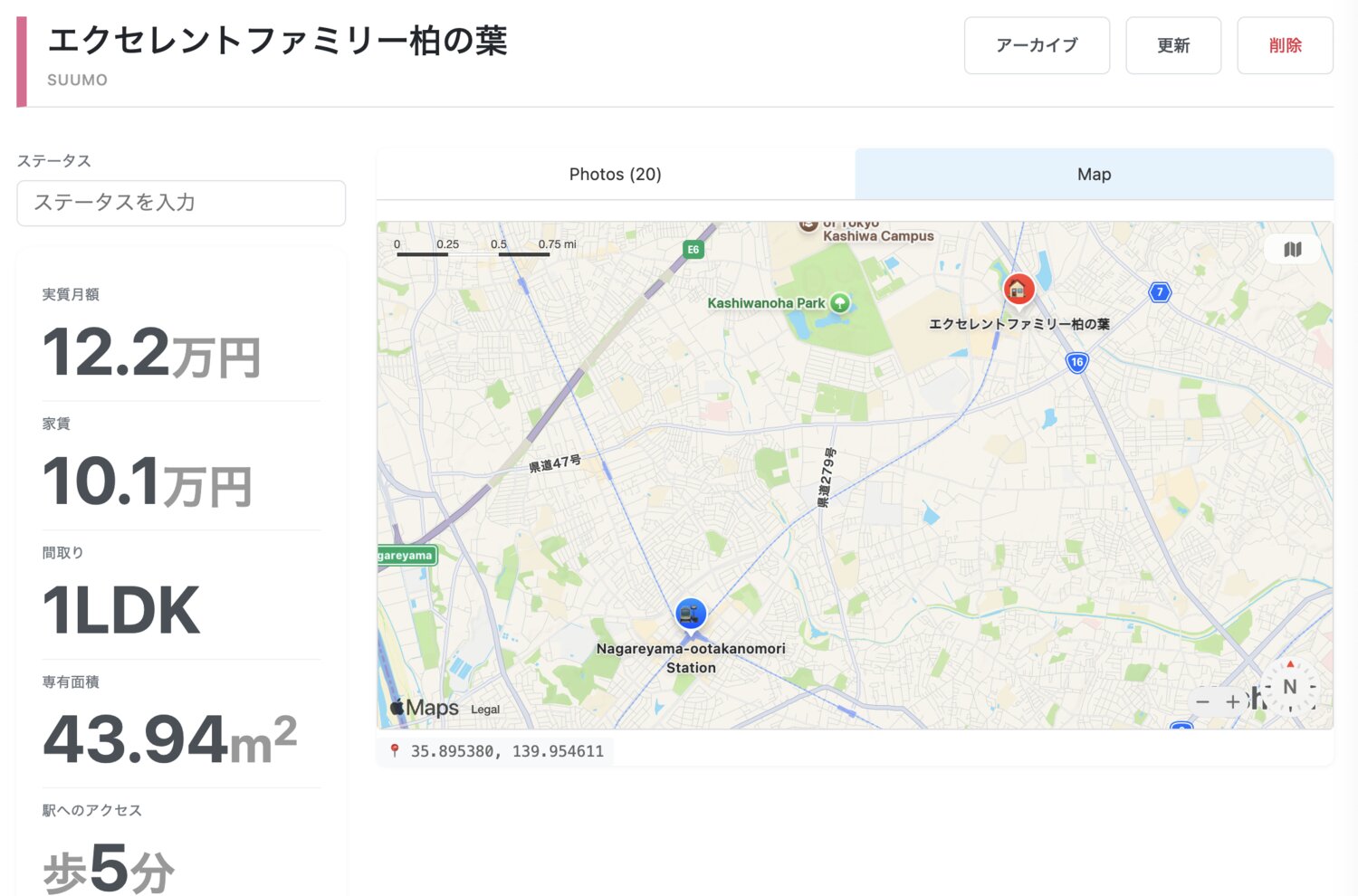This screenshot has width=1358, height=896.
Task: Click the Nagareyama-ootakanomori Station train pin
Action: [x=691, y=615]
